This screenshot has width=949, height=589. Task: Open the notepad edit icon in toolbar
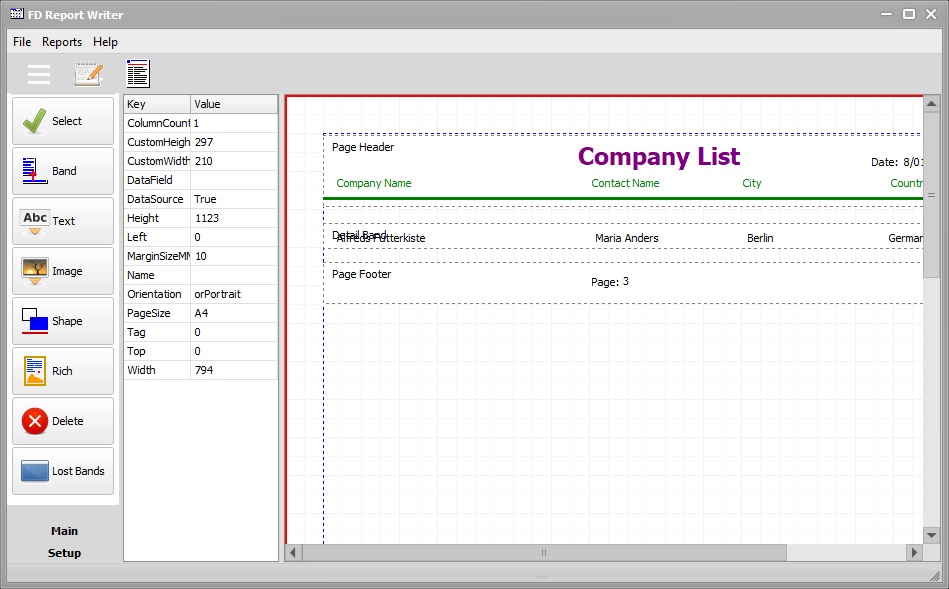tap(88, 74)
